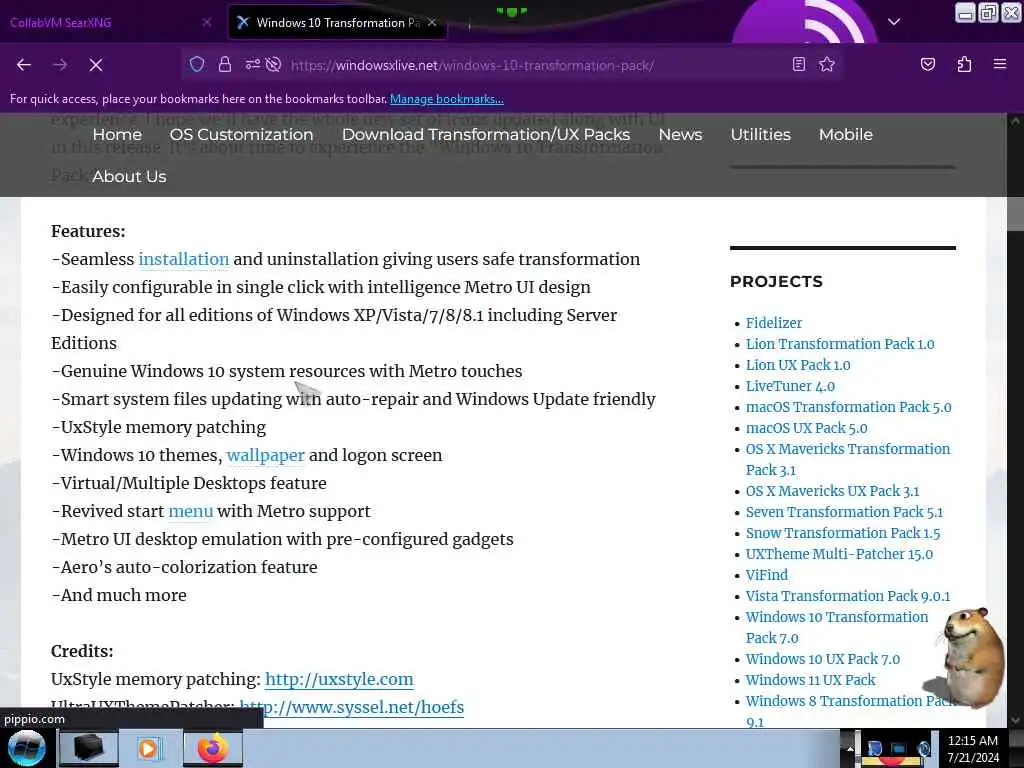Open the Manage bookmarks link
Screen dimensions: 1024x768
[447, 99]
